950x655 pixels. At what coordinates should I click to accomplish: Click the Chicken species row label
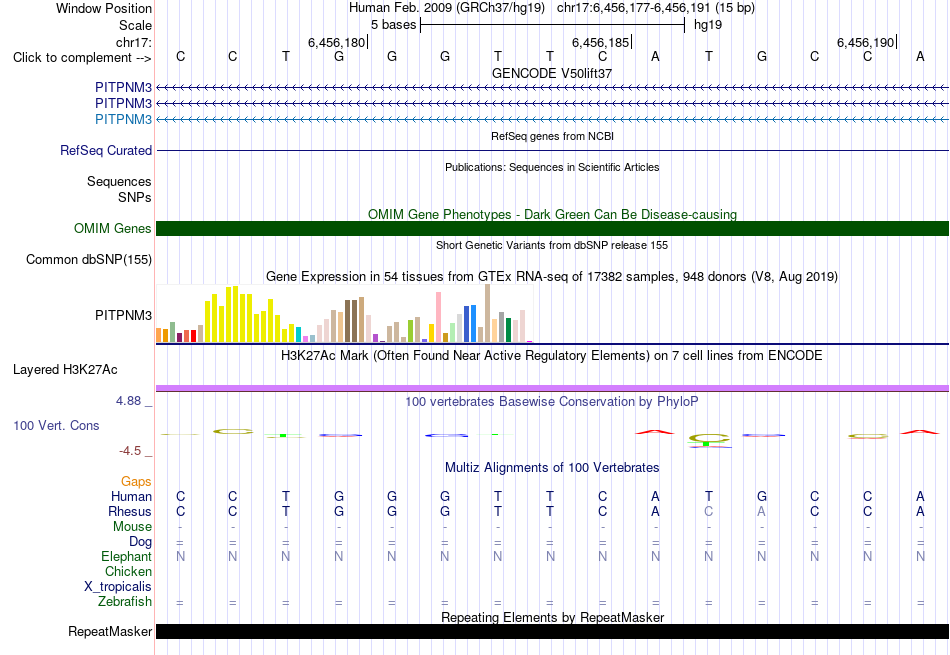click(x=128, y=571)
